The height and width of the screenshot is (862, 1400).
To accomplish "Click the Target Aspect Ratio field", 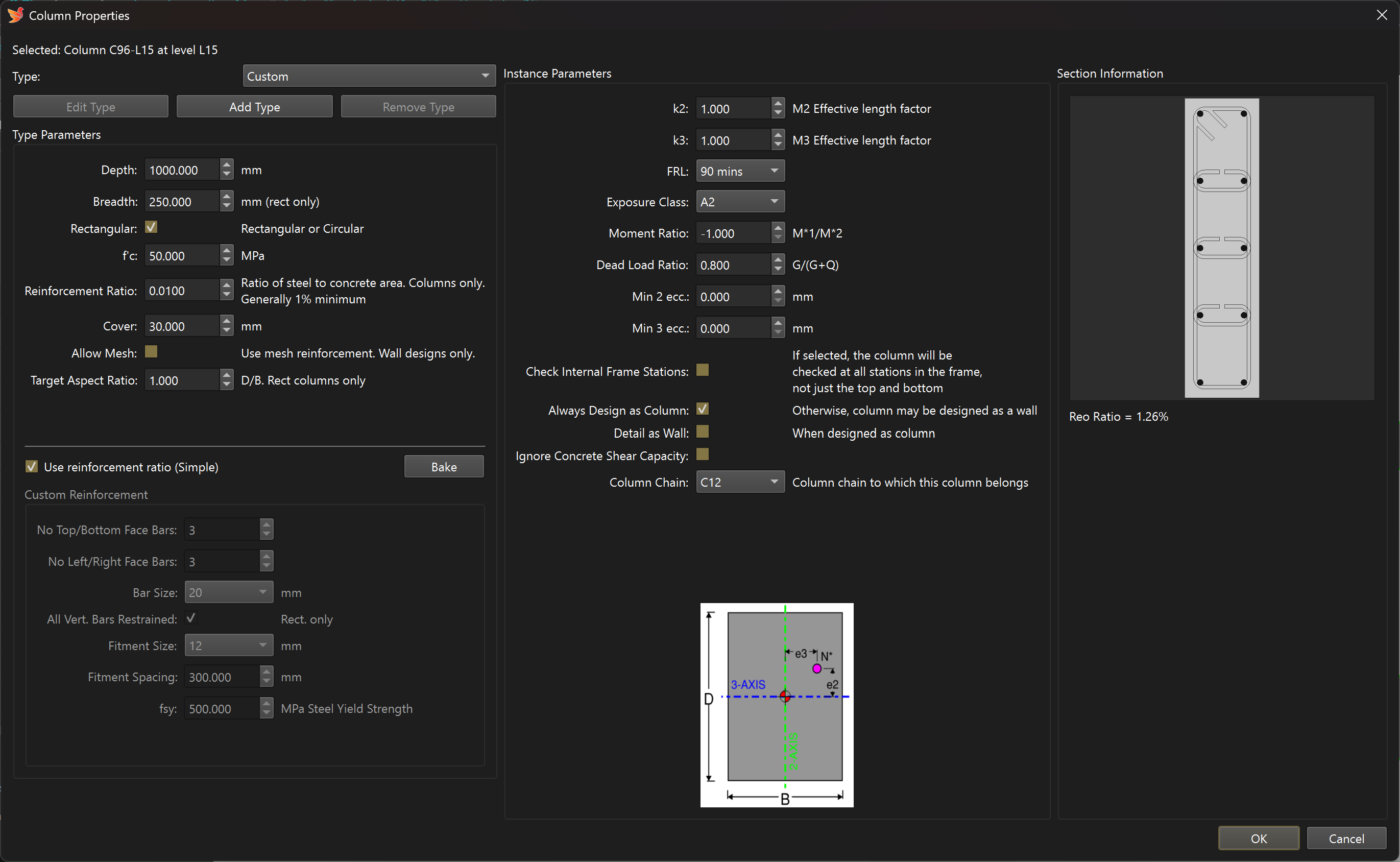I will click(181, 380).
